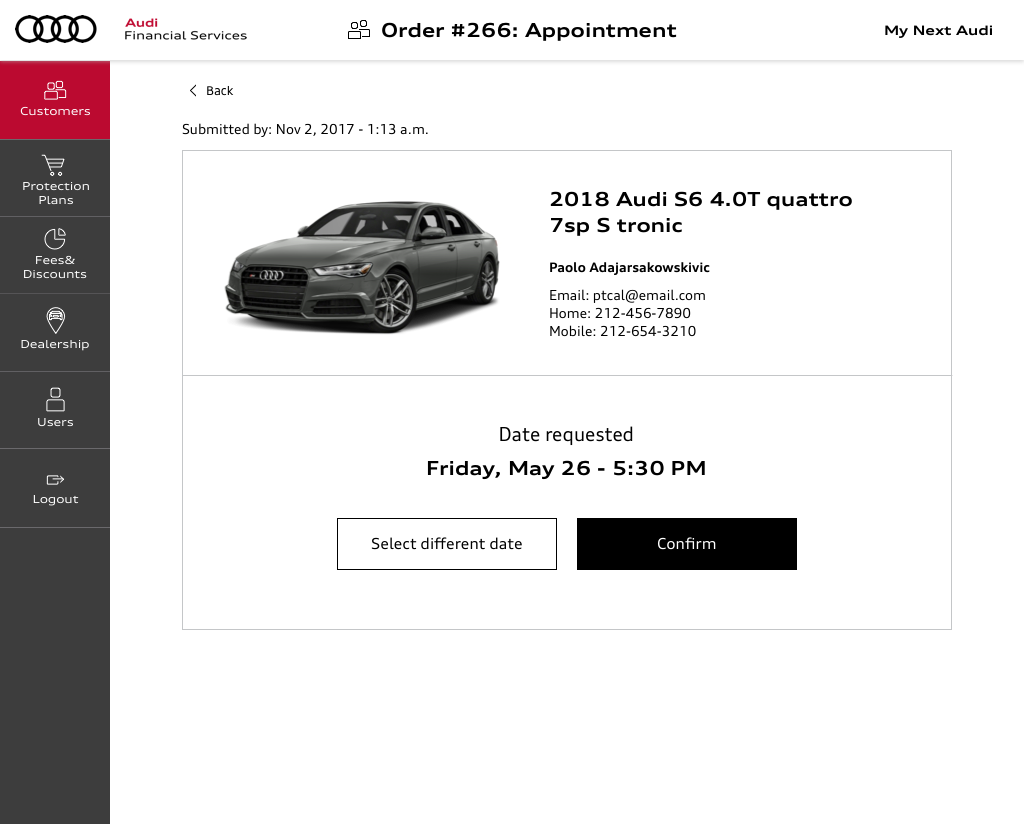Click the Home: 212-456-7890 line
The width and height of the screenshot is (1024, 824).
(x=620, y=313)
